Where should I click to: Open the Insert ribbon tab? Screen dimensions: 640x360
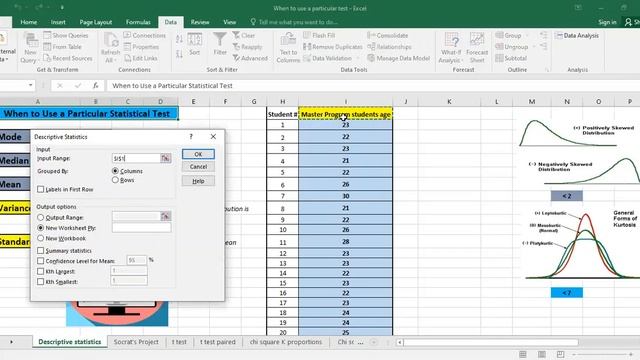[x=58, y=22]
